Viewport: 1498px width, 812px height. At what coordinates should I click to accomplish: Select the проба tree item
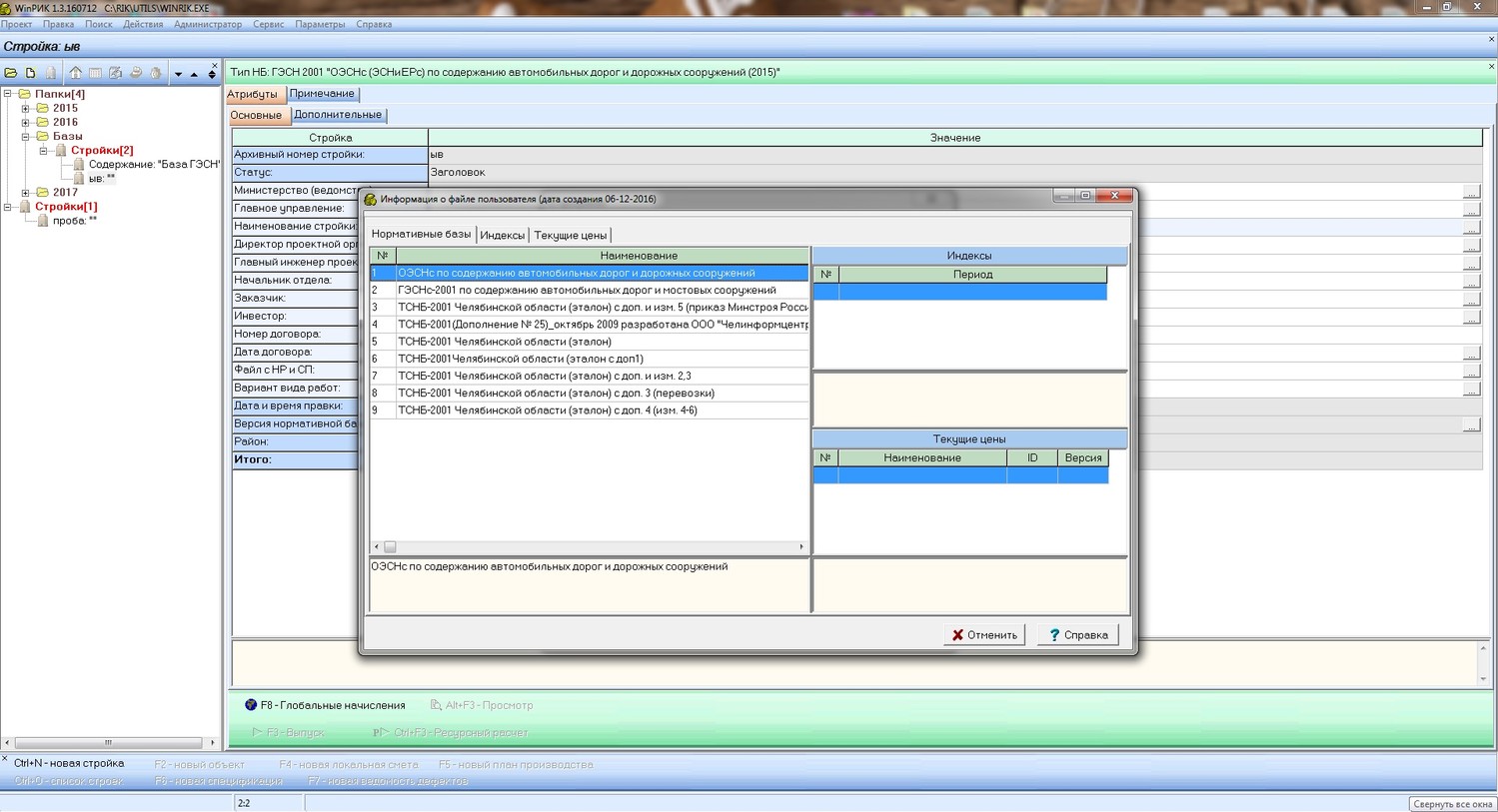[75, 221]
